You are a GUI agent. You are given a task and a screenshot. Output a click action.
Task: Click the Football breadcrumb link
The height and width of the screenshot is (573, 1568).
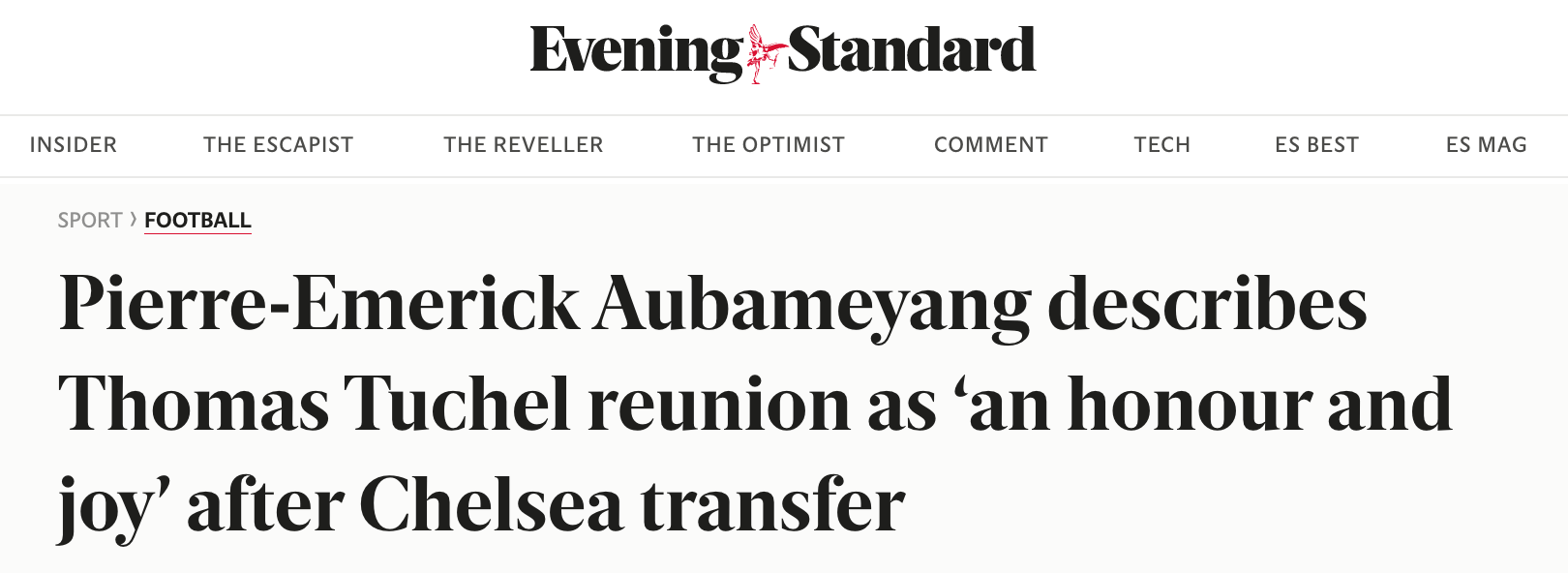197,221
